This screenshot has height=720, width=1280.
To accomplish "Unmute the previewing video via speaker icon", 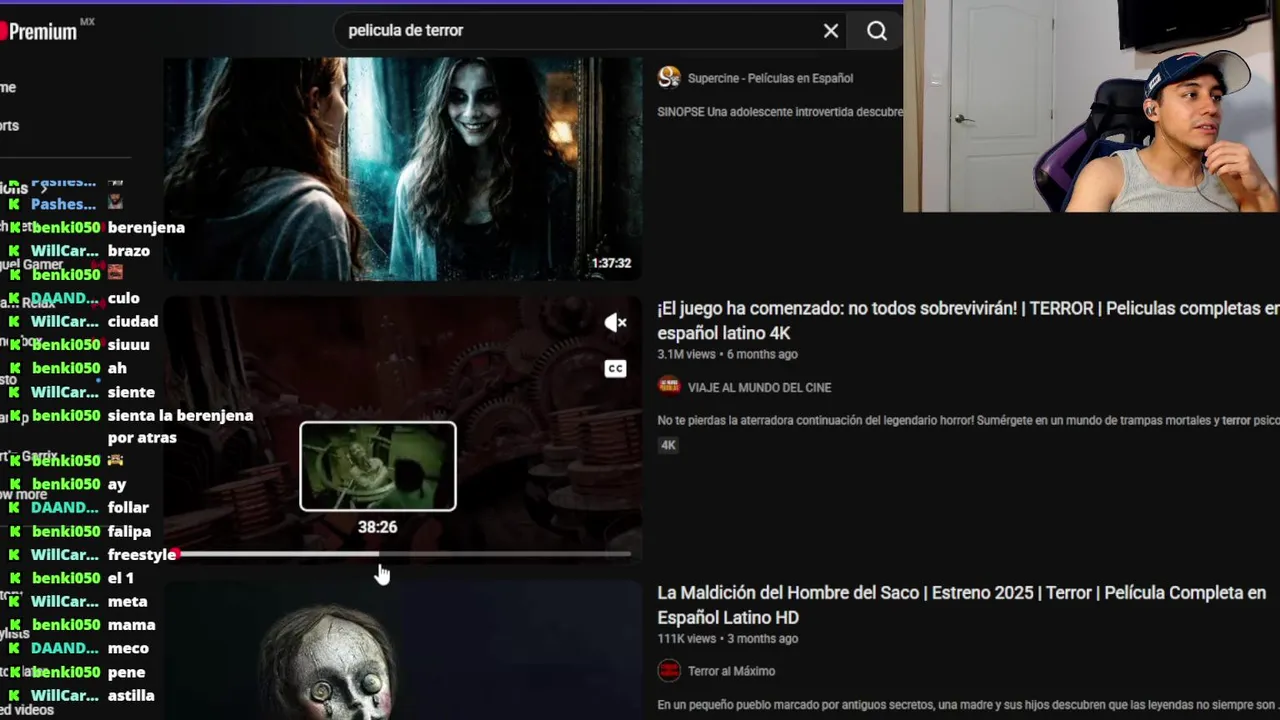I will (615, 322).
